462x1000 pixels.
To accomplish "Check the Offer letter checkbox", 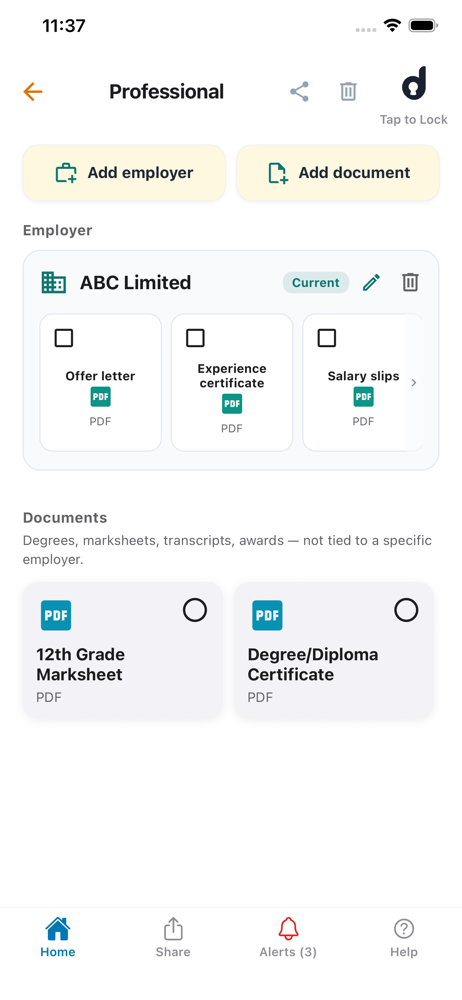I will 64,338.
